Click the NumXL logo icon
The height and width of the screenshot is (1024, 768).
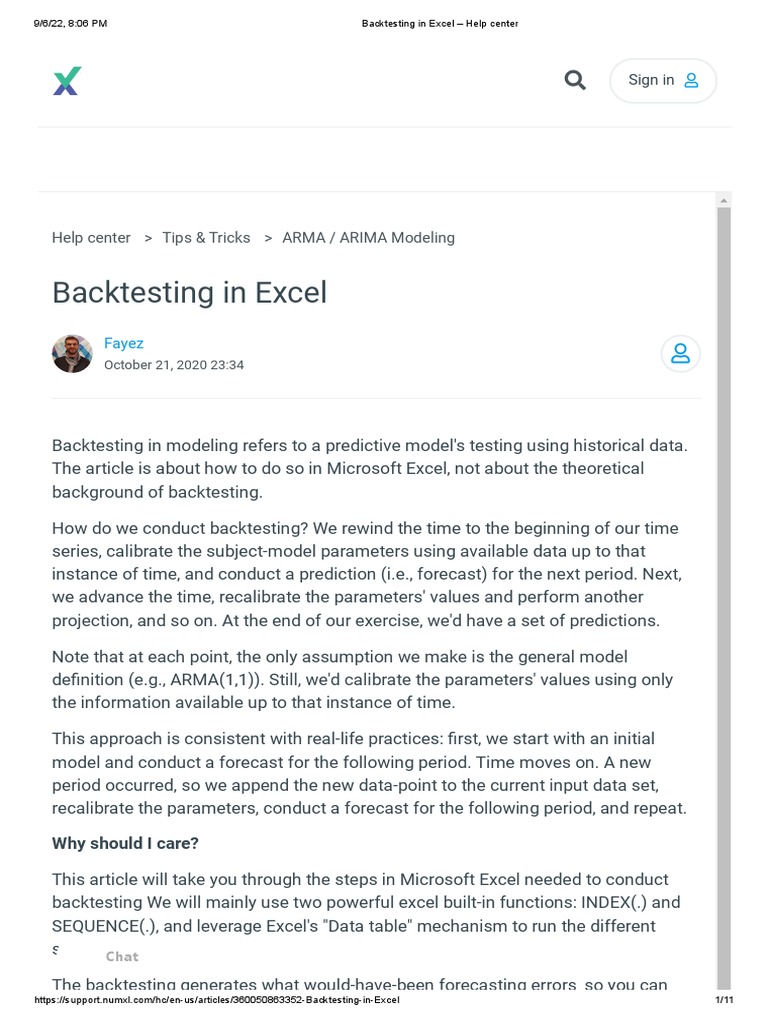click(x=67, y=81)
